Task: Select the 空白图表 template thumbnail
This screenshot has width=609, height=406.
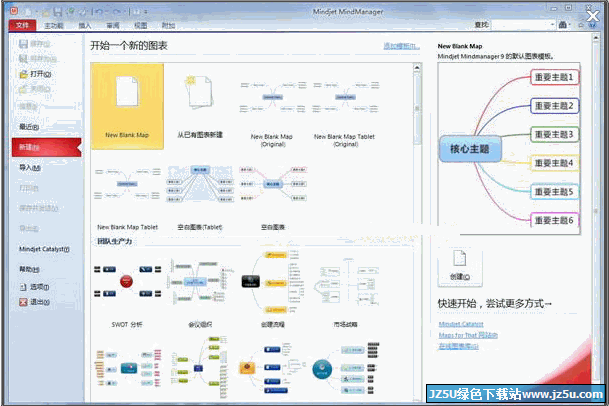Action: pos(273,183)
